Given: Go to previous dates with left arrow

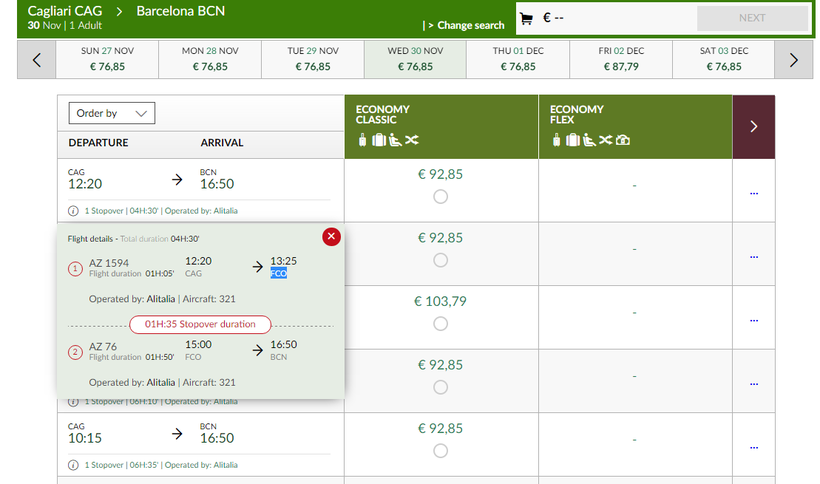Looking at the screenshot, I should click(x=37, y=60).
